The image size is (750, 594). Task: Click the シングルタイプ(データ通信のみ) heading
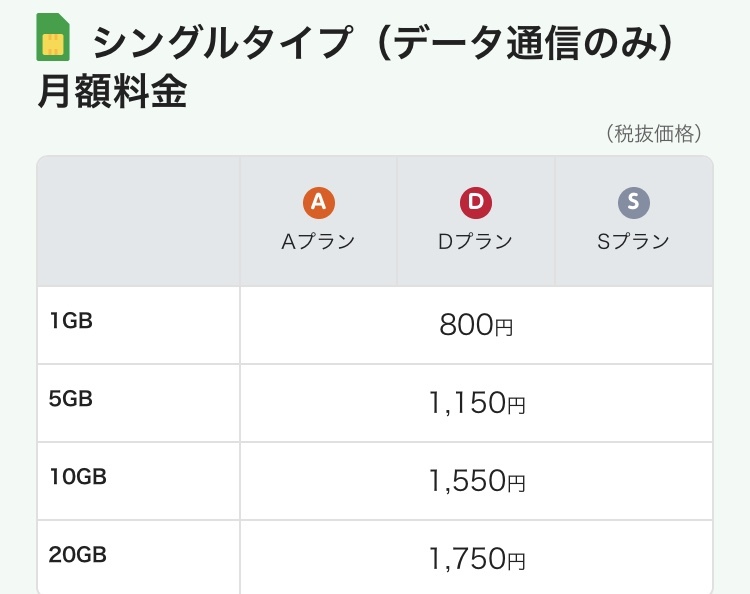(x=390, y=42)
